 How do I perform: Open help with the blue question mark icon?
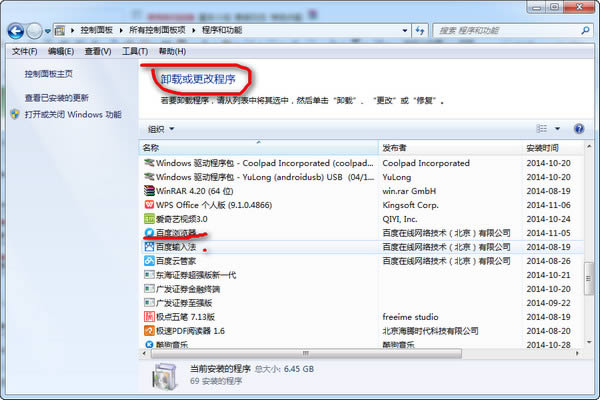pos(578,129)
